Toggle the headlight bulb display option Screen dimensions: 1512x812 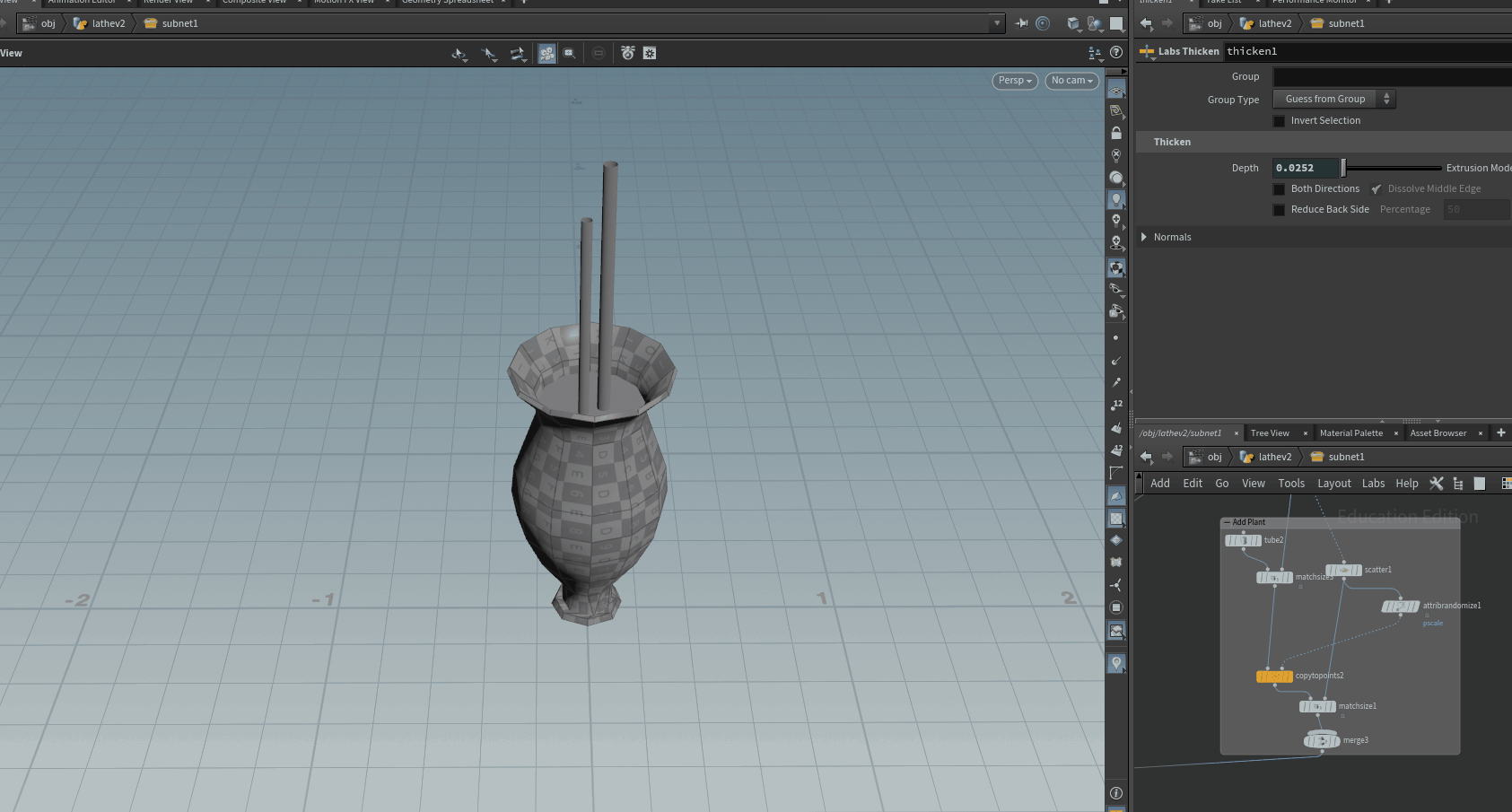coord(1116,199)
